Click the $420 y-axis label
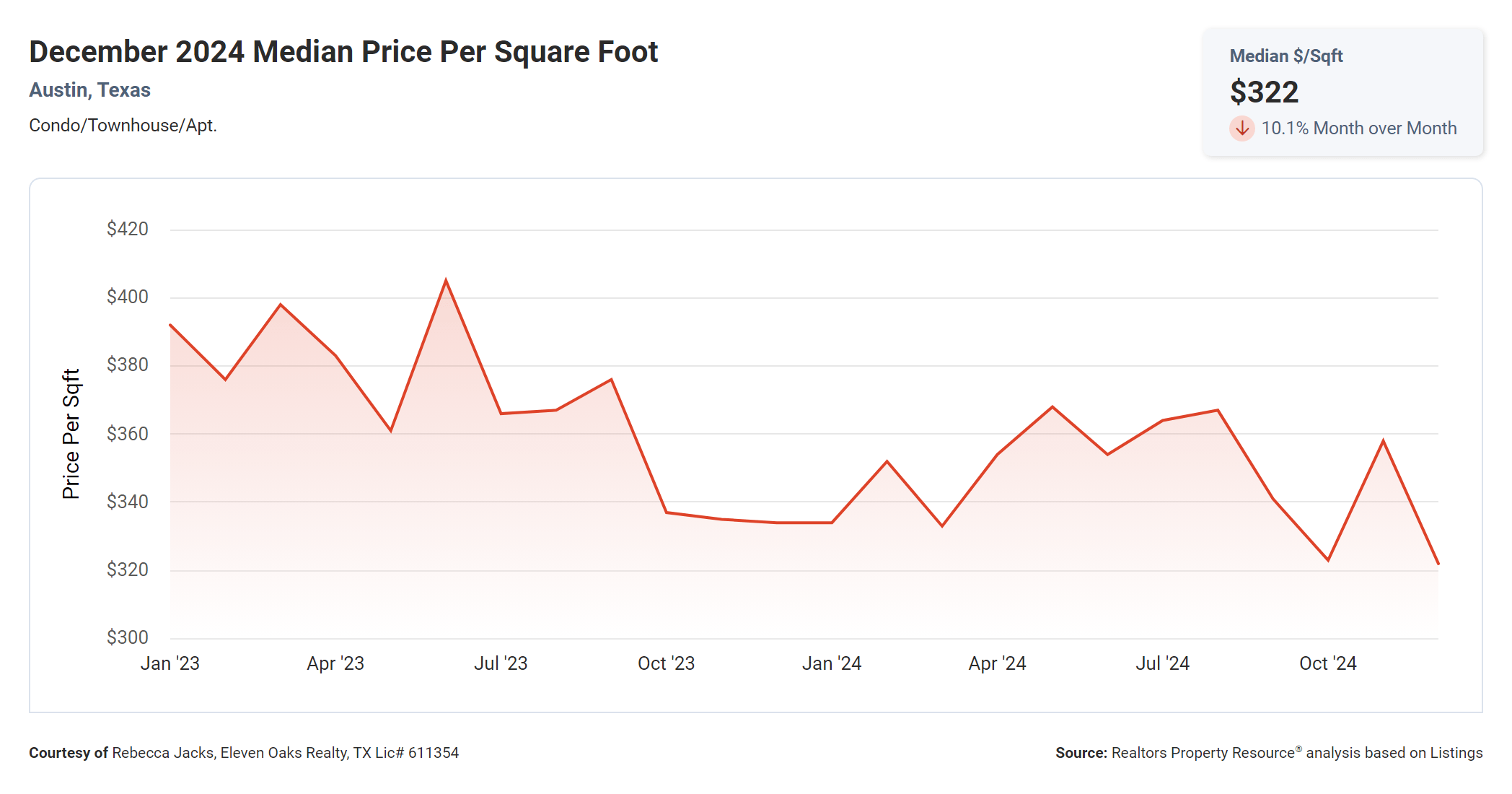The height and width of the screenshot is (794, 1512). [127, 230]
